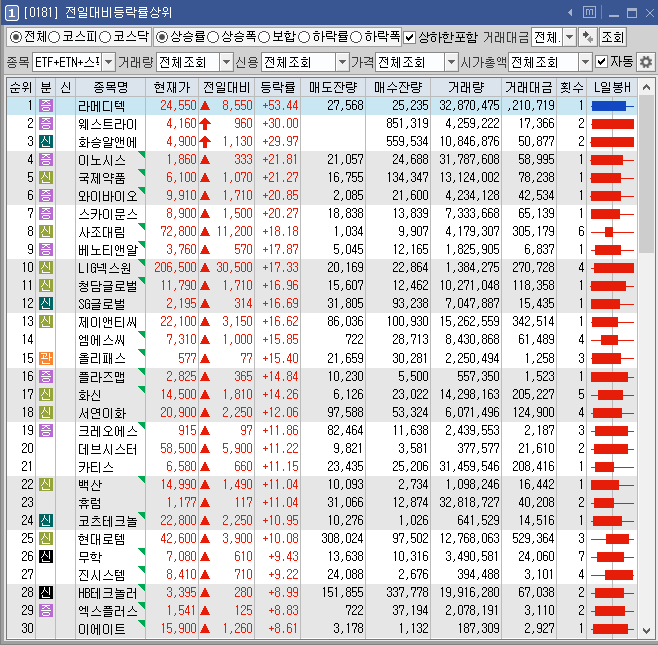658x645 pixels.
Task: Click the candle bar chart for 현대로템
Action: click(612, 538)
